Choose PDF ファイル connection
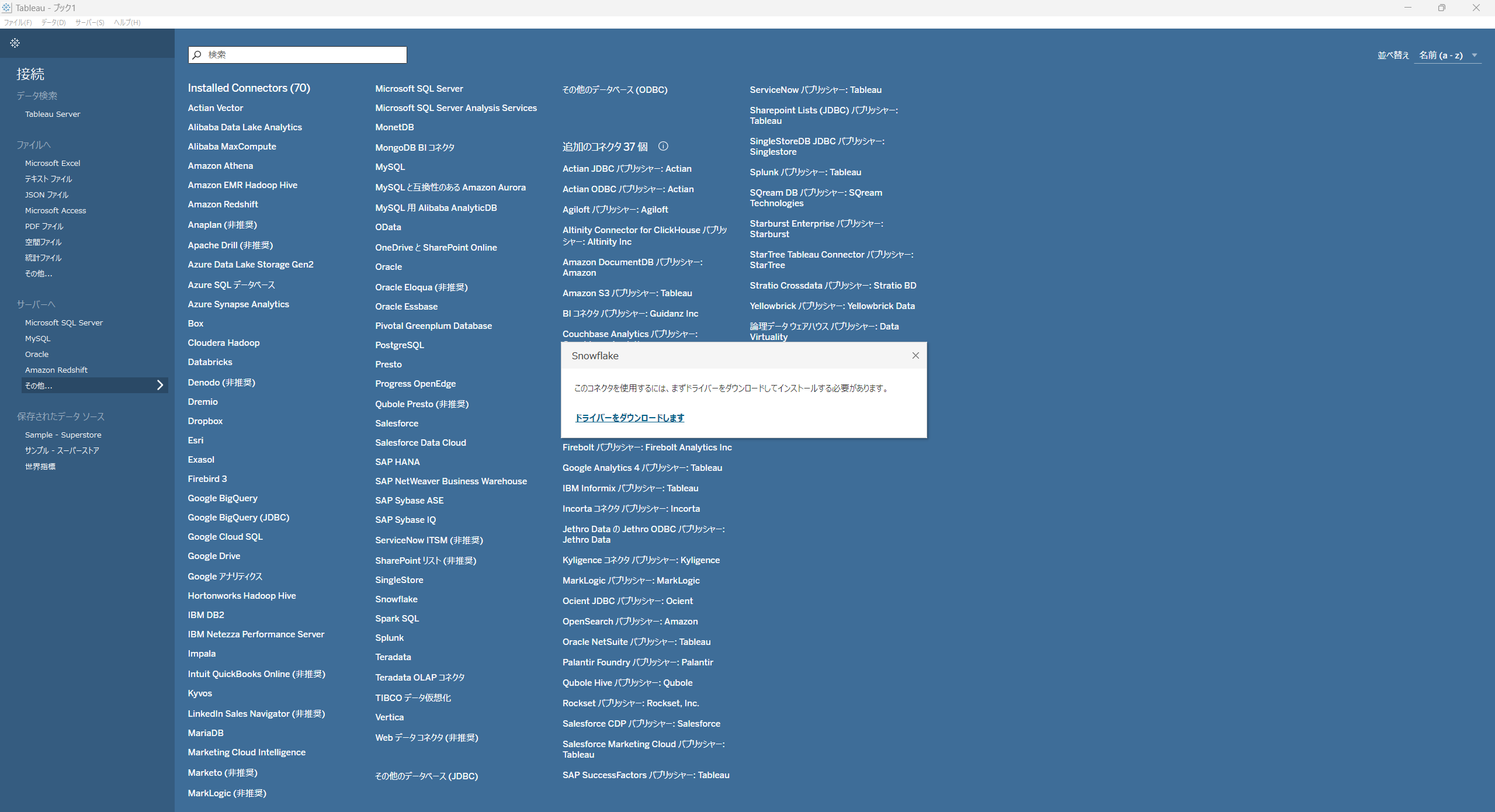Image resolution: width=1495 pixels, height=812 pixels. click(x=44, y=227)
